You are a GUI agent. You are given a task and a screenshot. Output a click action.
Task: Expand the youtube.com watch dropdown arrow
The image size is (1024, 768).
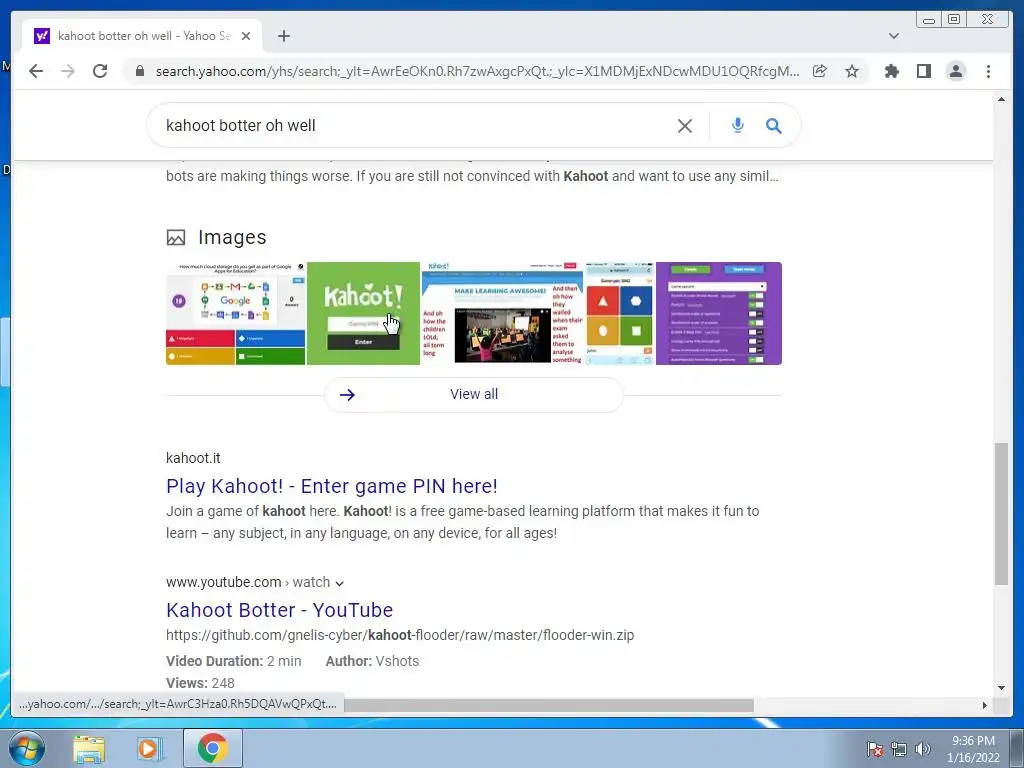pyautogui.click(x=340, y=583)
